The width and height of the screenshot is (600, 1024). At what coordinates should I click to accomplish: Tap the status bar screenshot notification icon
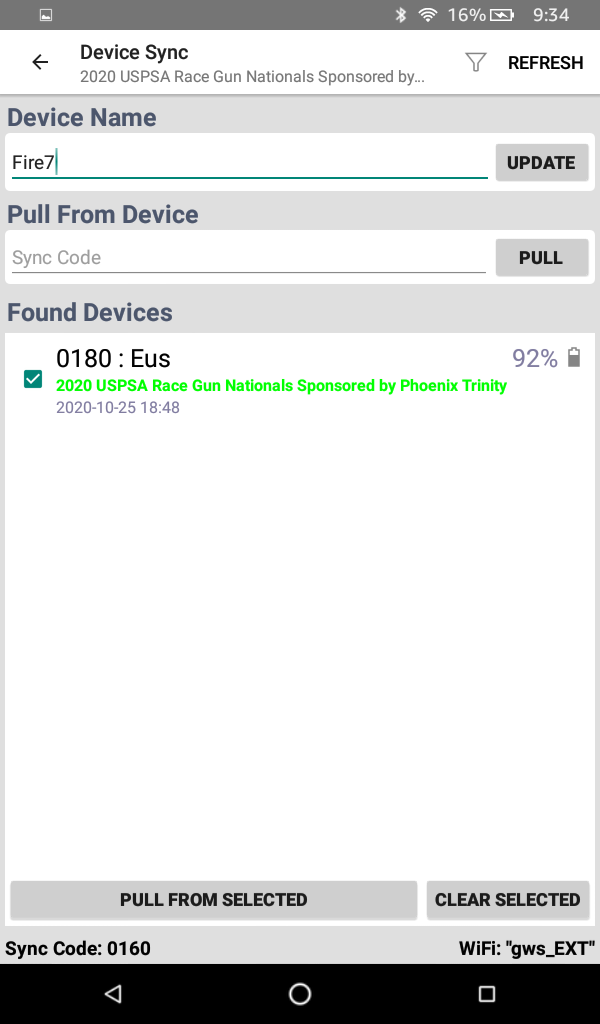point(46,15)
